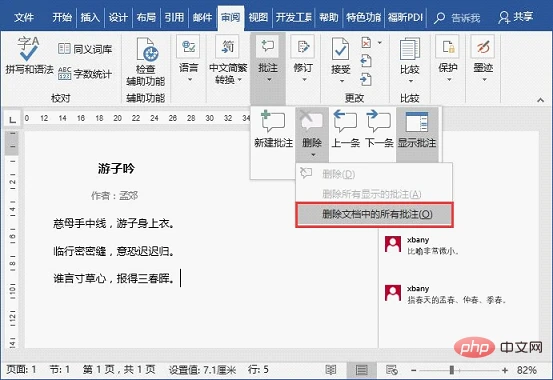
Task: Switch to the Layout (布局) tab
Action: [146, 17]
